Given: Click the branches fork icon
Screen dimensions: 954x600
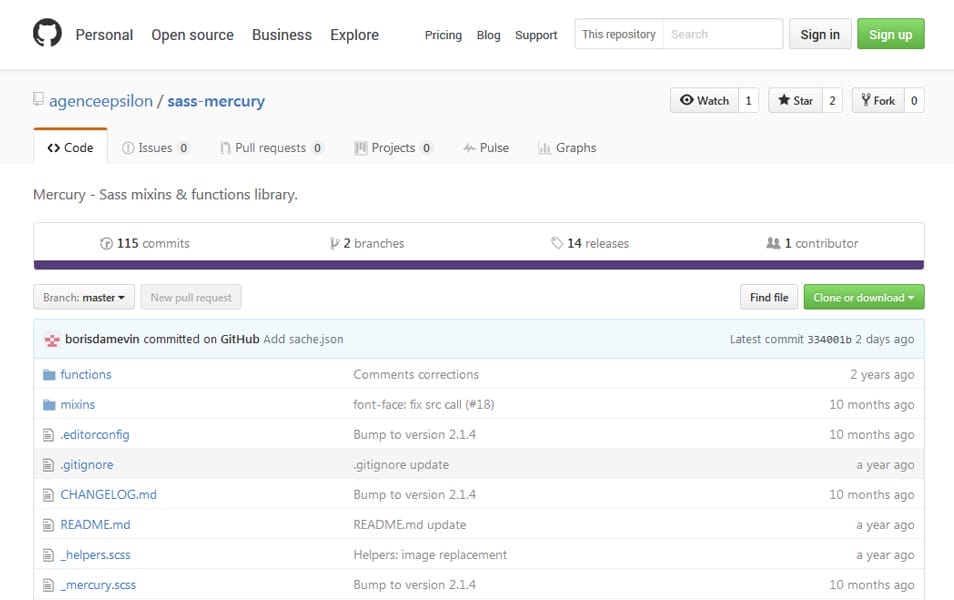Looking at the screenshot, I should pyautogui.click(x=335, y=243).
